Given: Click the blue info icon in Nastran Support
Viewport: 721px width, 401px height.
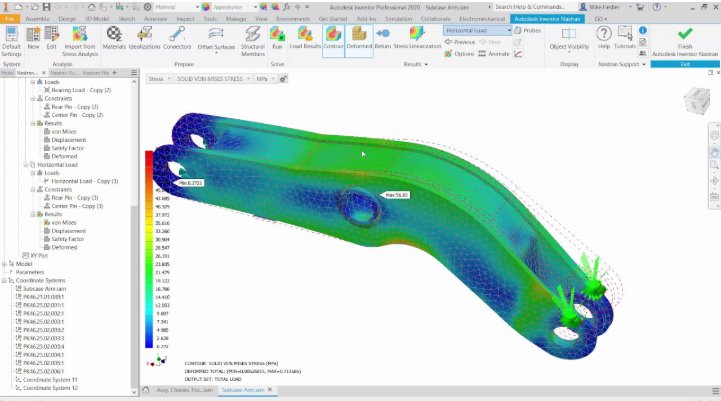Looking at the screenshot, I should (643, 30).
